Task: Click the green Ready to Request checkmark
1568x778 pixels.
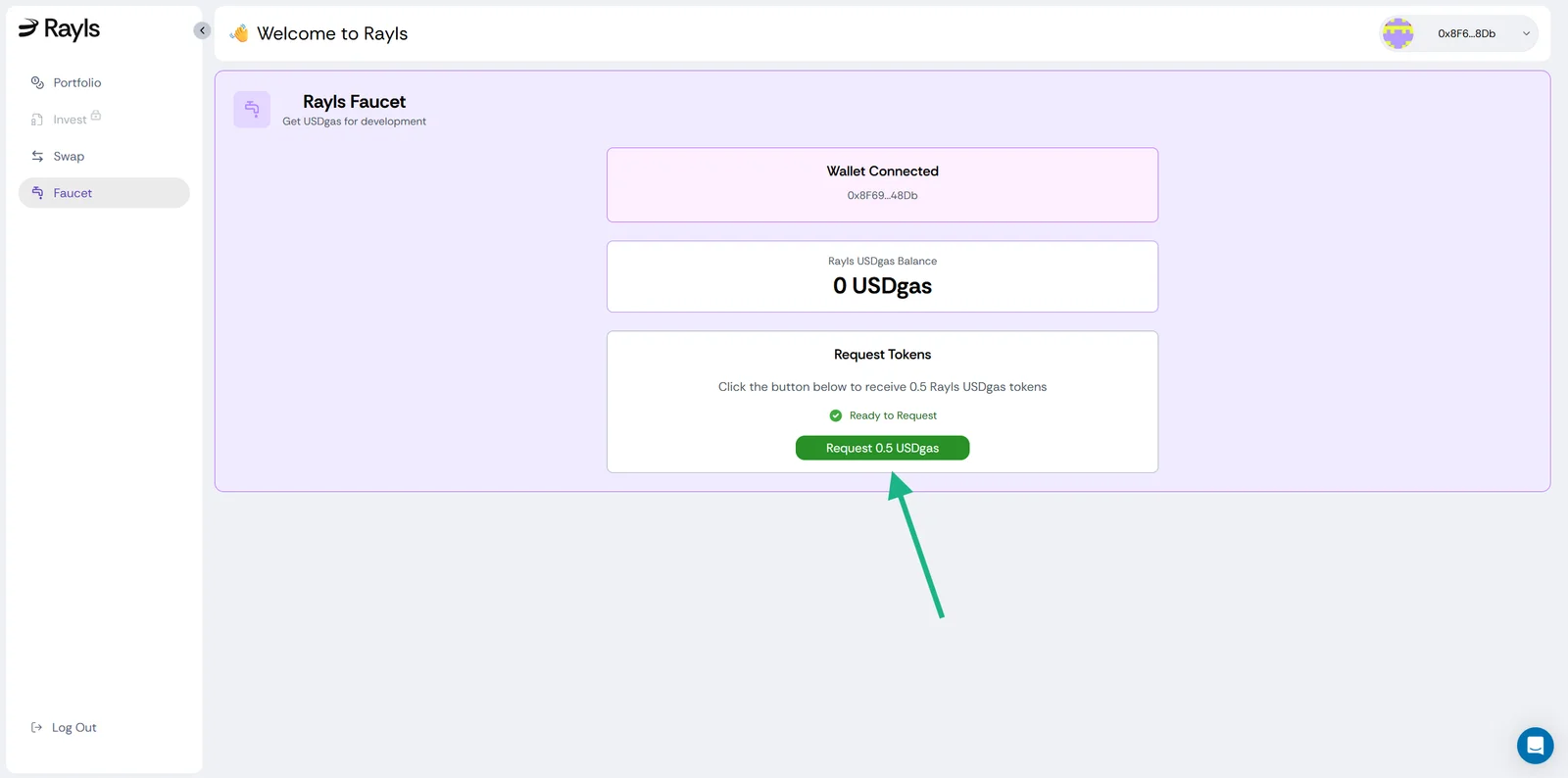Action: [836, 415]
